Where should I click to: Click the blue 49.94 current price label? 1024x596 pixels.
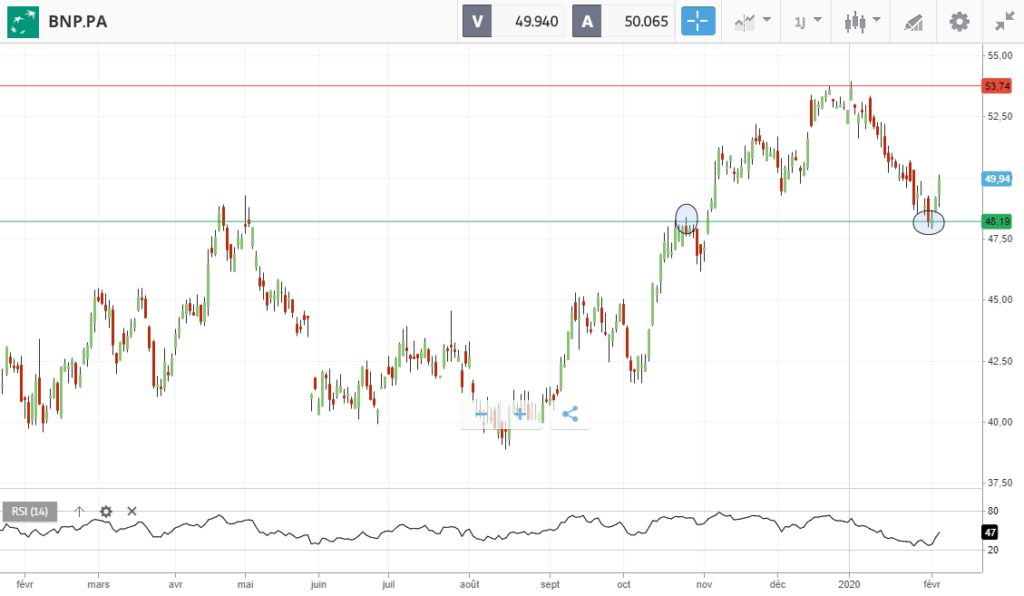(997, 179)
